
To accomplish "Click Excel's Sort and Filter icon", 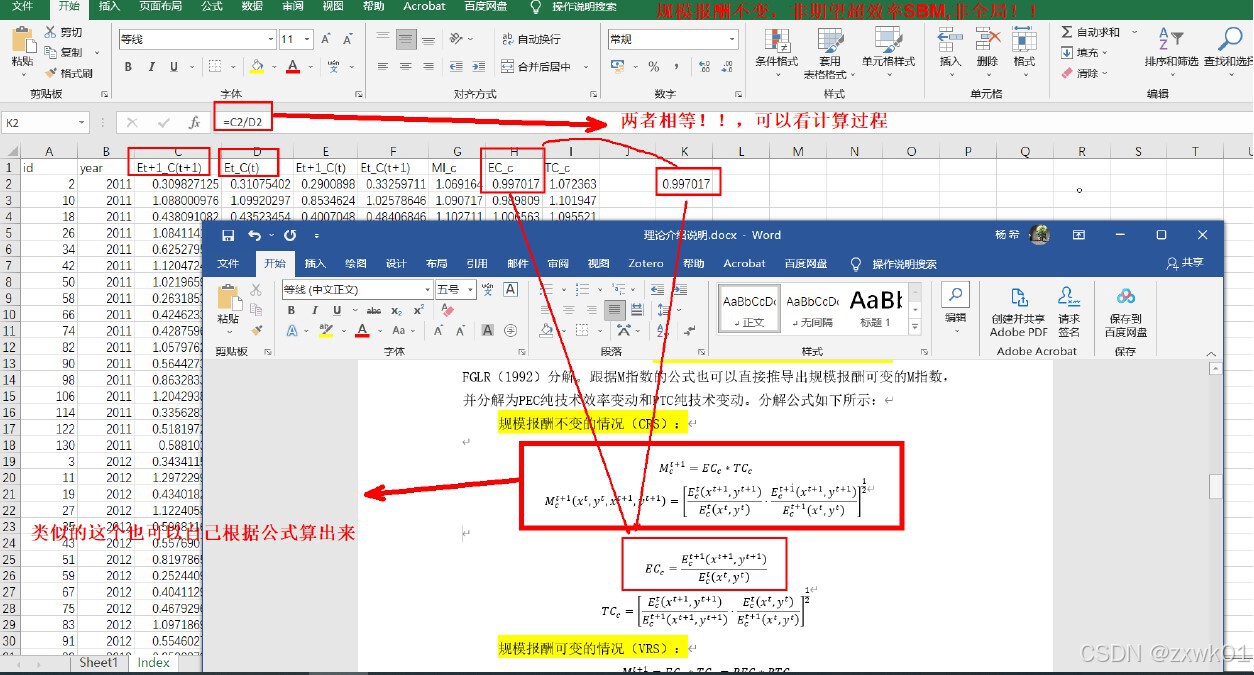I will [1171, 40].
